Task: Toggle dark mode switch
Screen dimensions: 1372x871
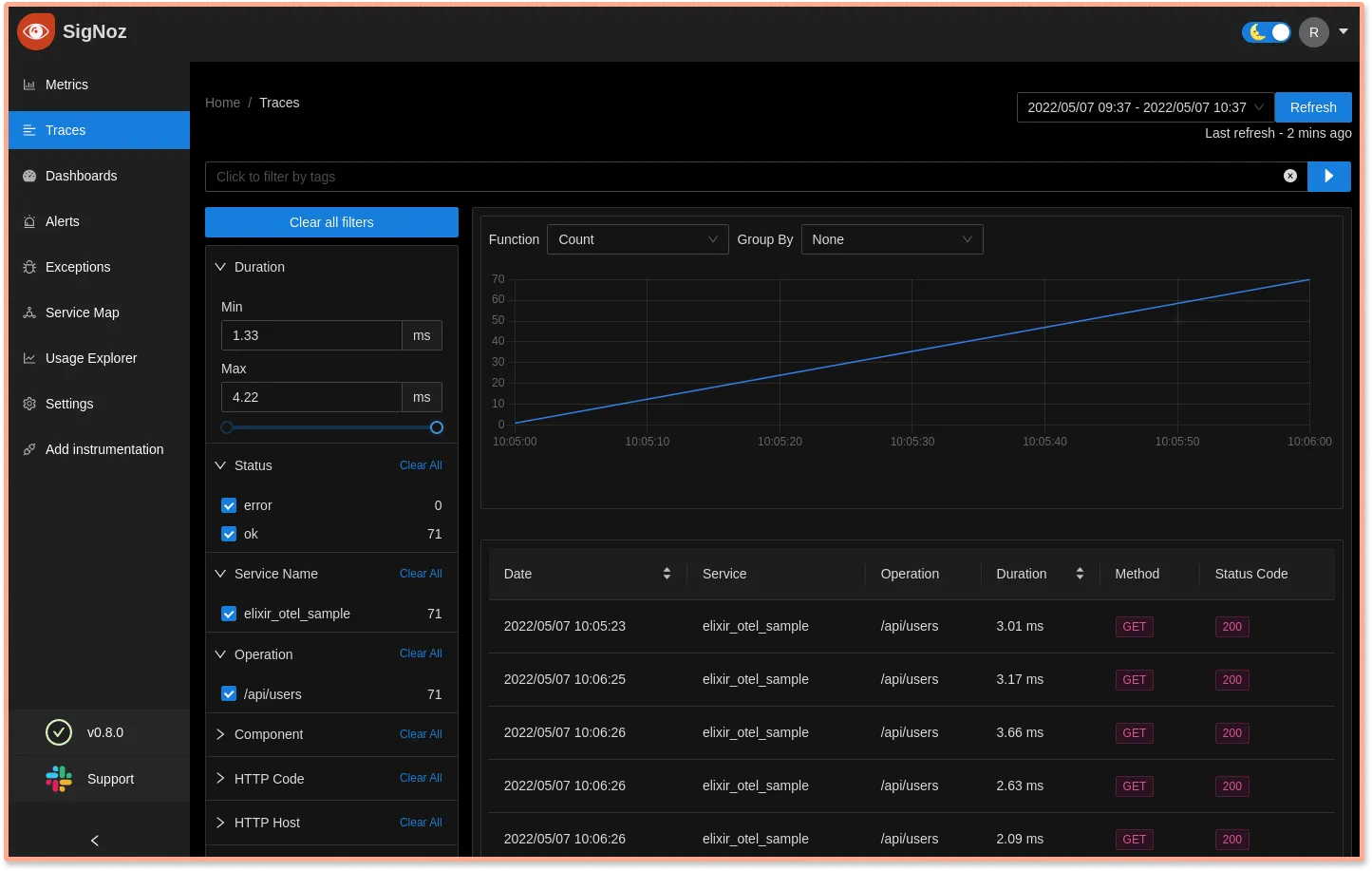Action: pyautogui.click(x=1266, y=32)
